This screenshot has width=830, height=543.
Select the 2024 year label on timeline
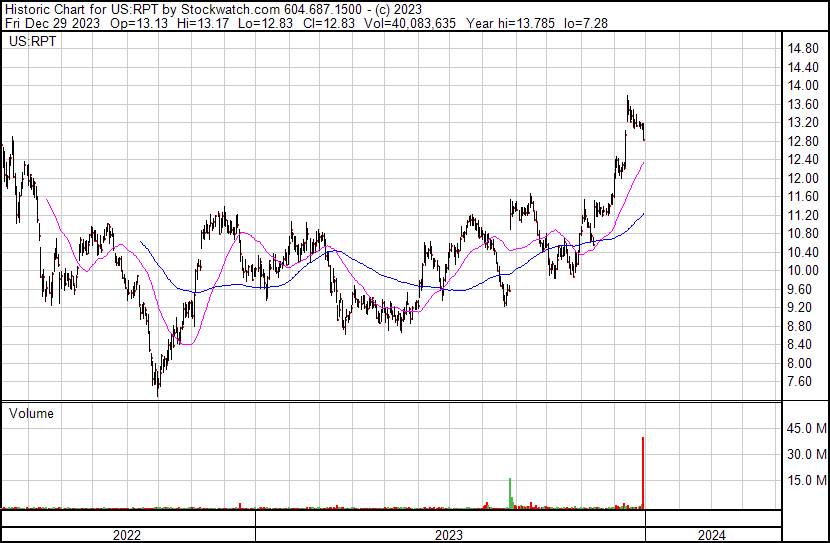click(x=711, y=535)
